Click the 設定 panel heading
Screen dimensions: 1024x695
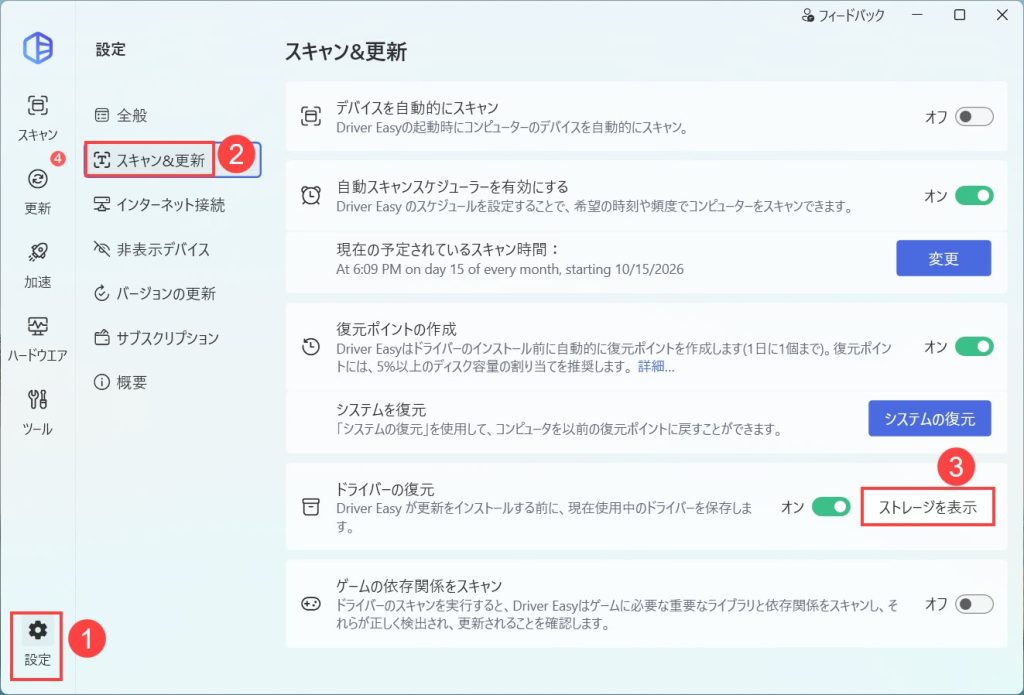(x=110, y=50)
